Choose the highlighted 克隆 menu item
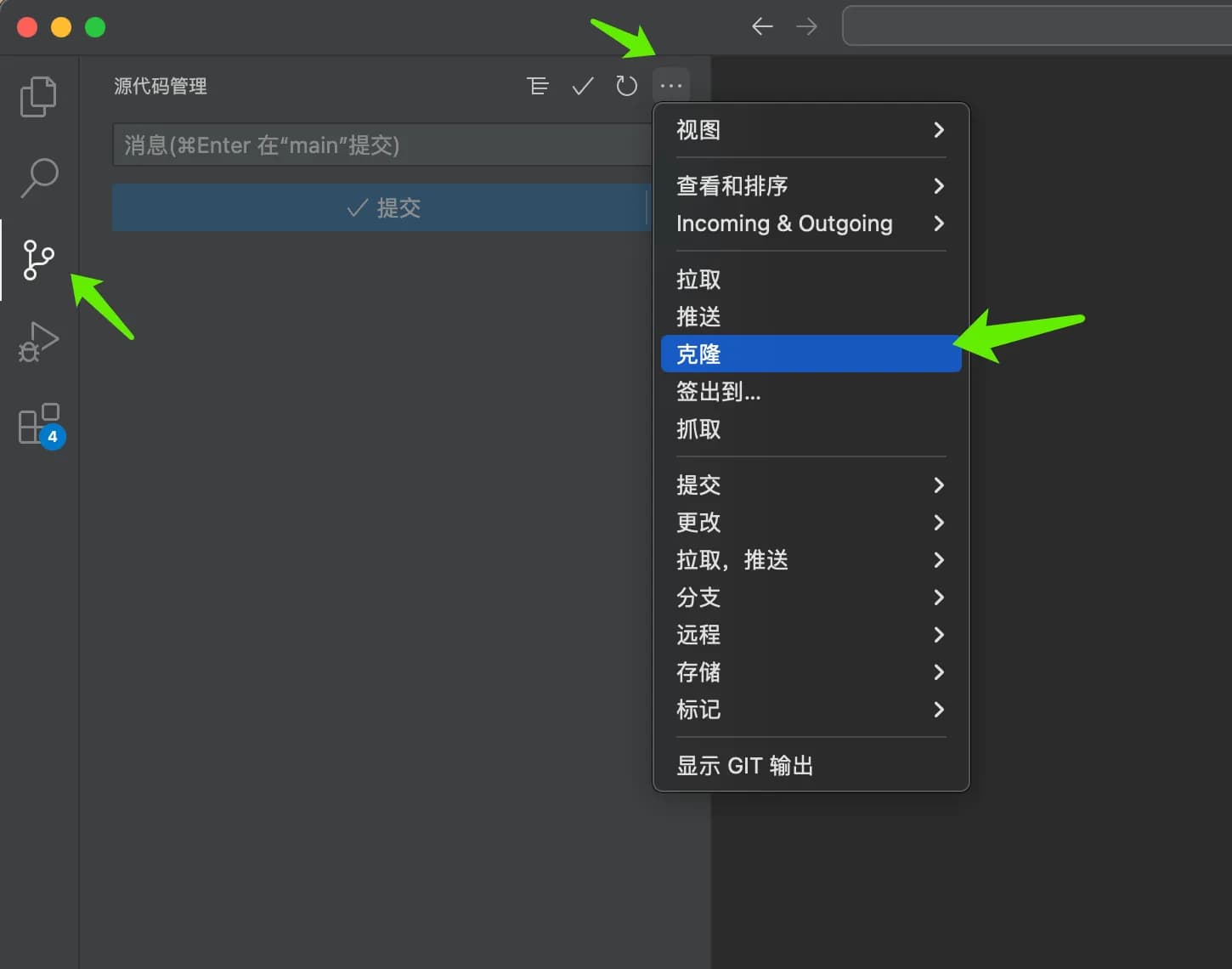This screenshot has height=969, width=1232. pos(811,354)
